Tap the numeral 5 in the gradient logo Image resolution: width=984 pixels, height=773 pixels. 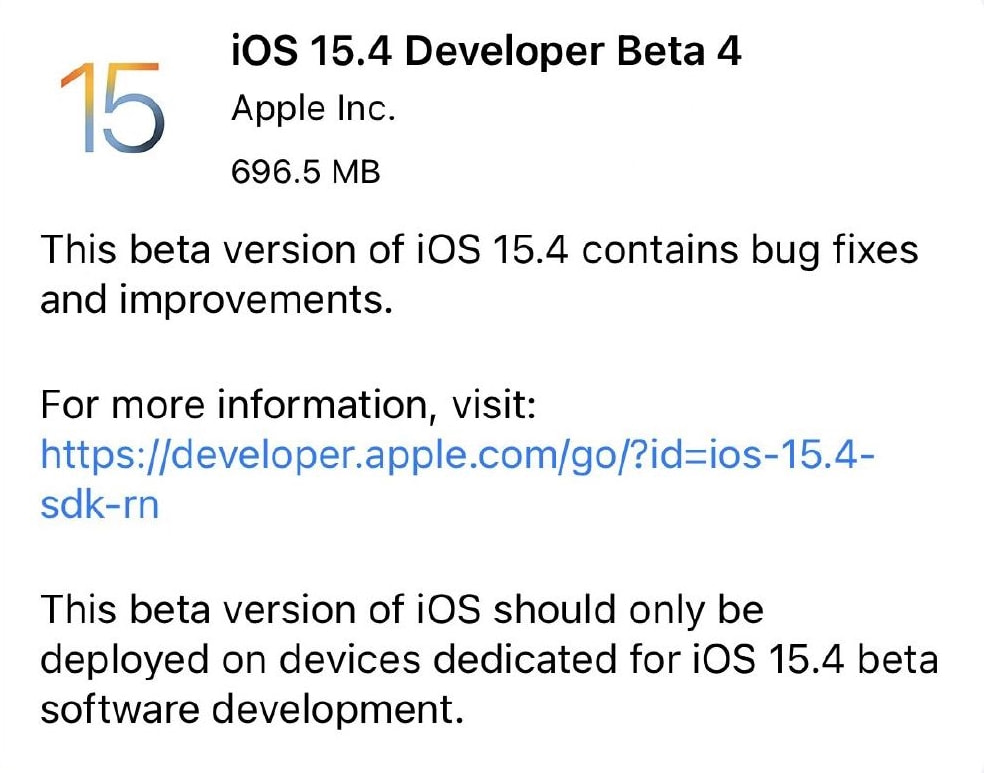[x=134, y=107]
